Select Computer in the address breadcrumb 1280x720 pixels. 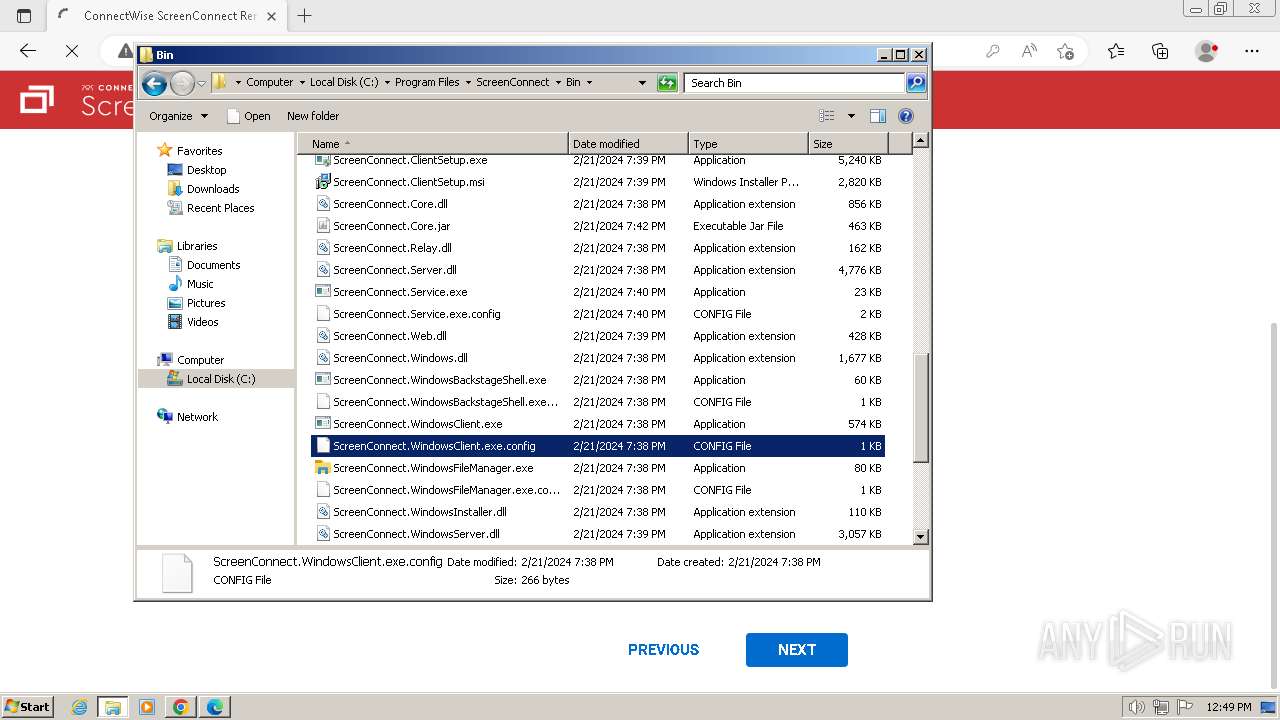tap(270, 83)
